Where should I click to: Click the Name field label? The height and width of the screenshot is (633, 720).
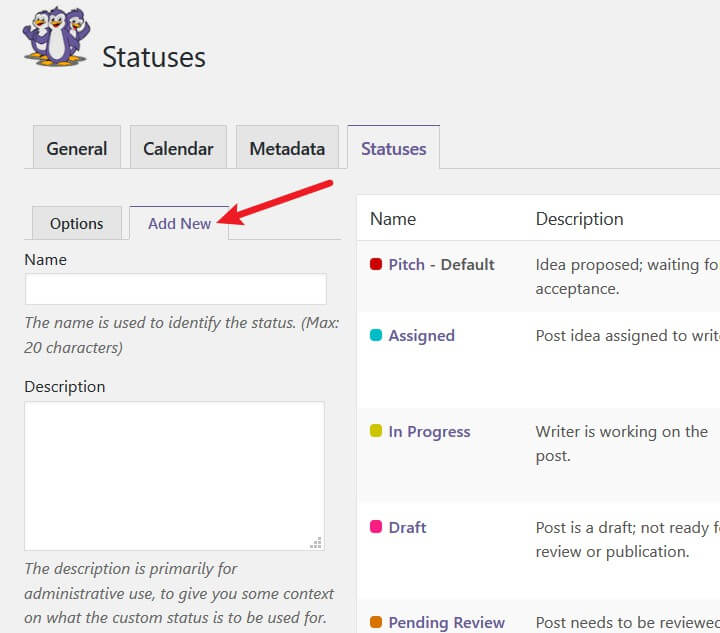coord(45,260)
